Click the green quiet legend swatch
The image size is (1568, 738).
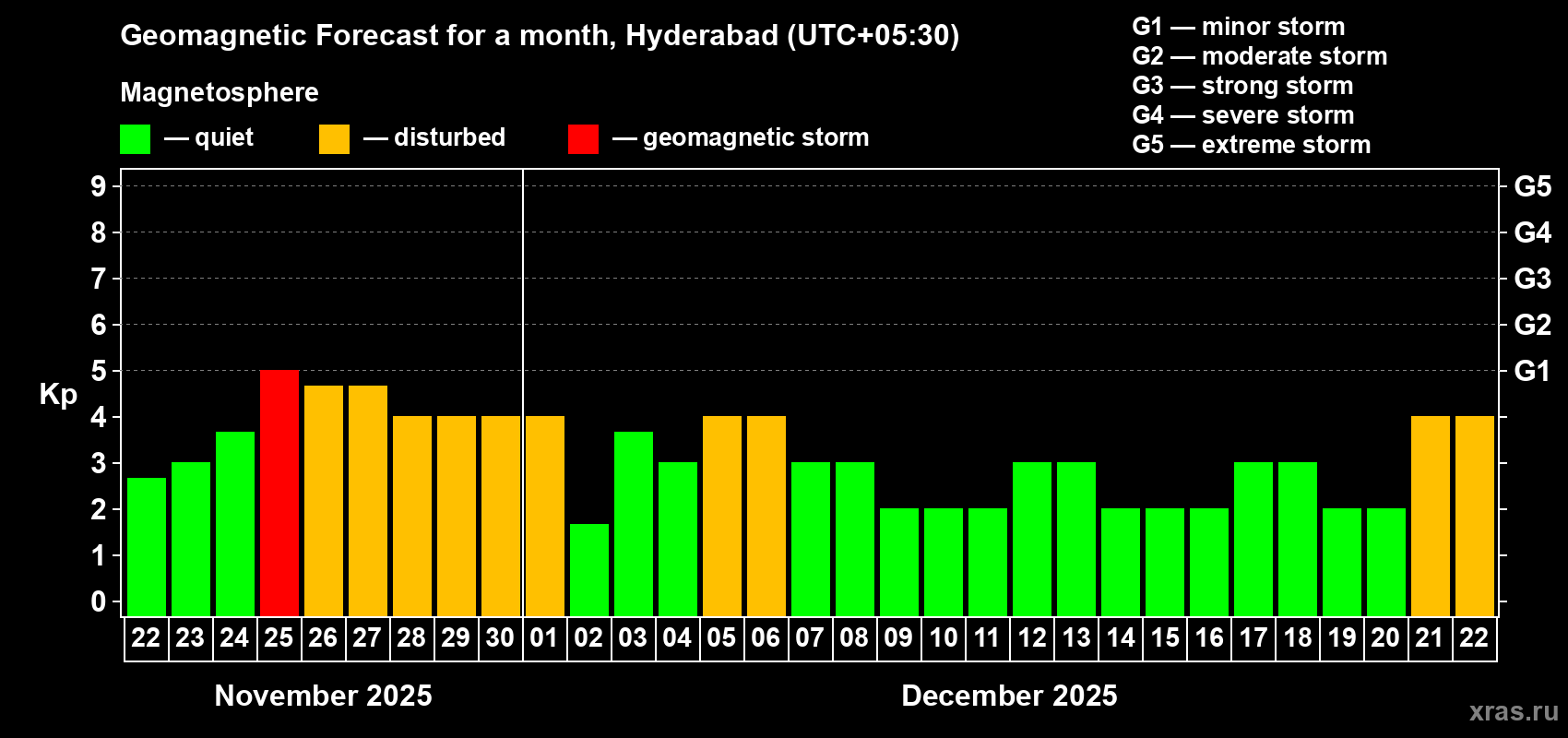tap(135, 139)
